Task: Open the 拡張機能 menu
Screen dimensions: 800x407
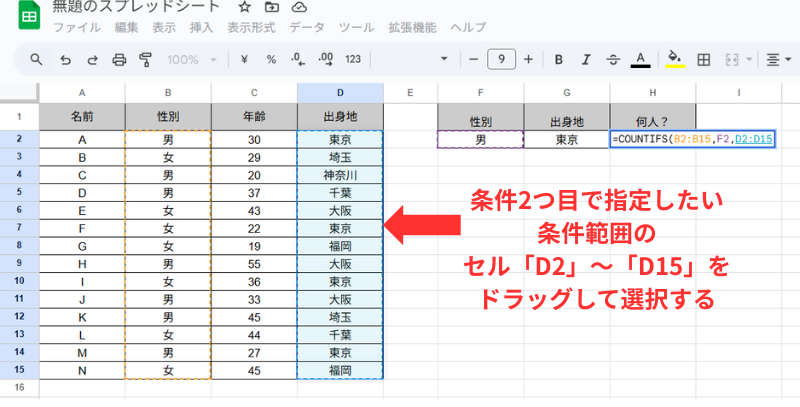Action: (x=412, y=28)
